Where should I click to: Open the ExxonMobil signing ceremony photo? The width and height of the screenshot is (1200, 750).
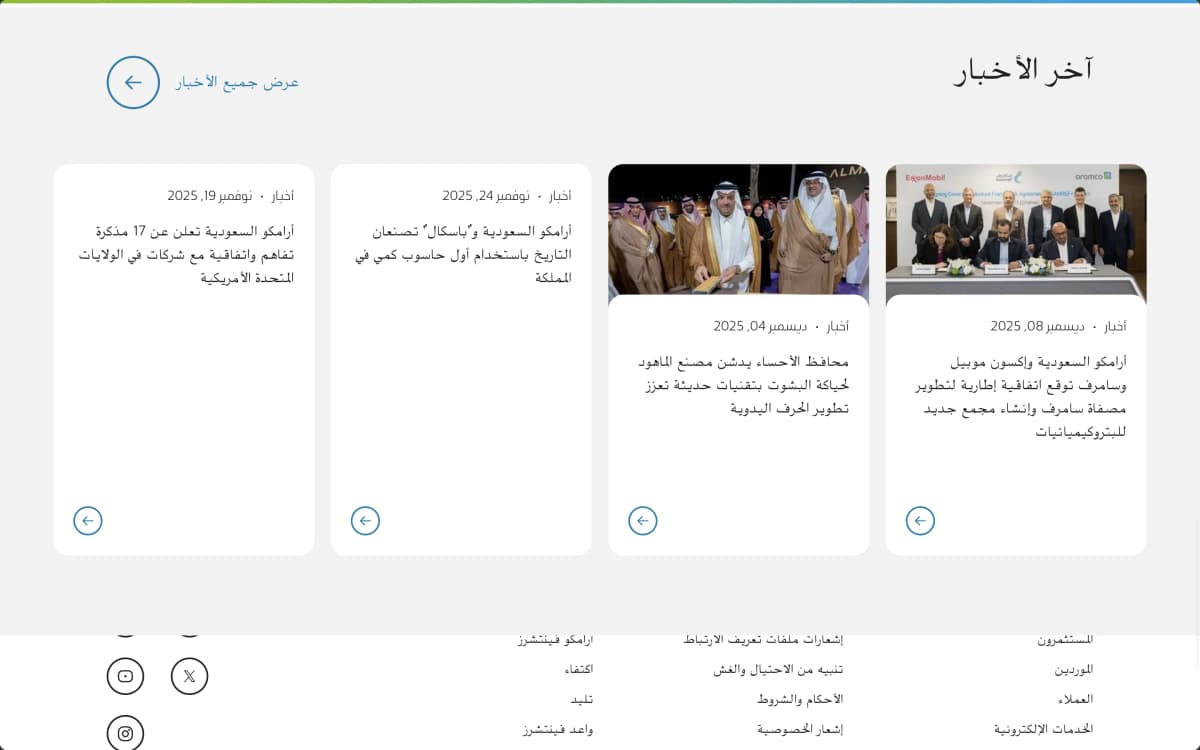pos(1016,232)
